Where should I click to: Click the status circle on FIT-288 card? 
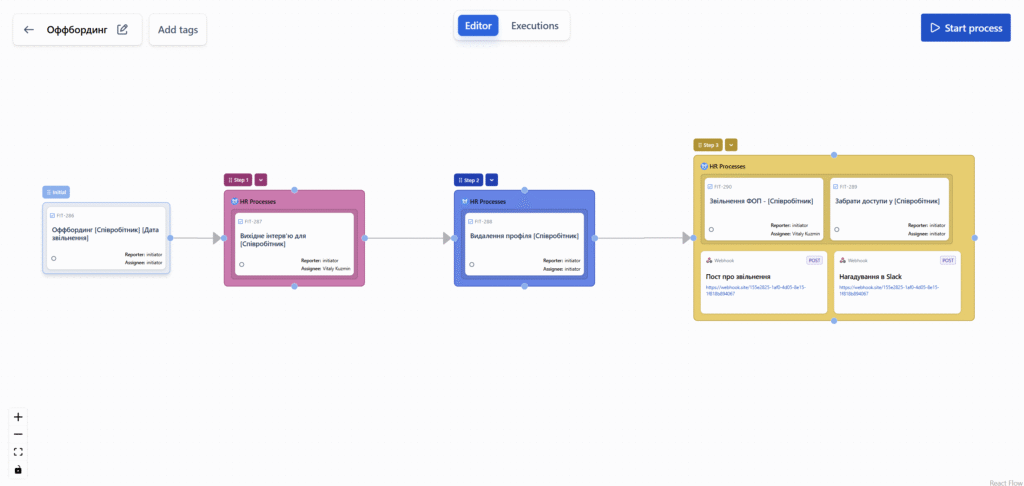point(471,265)
